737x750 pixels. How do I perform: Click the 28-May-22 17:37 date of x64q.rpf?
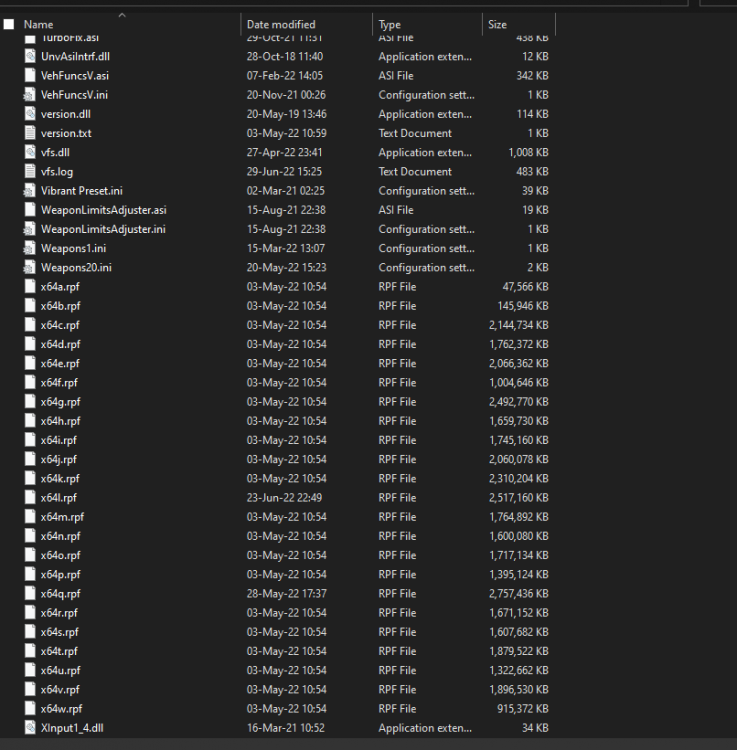coord(286,594)
